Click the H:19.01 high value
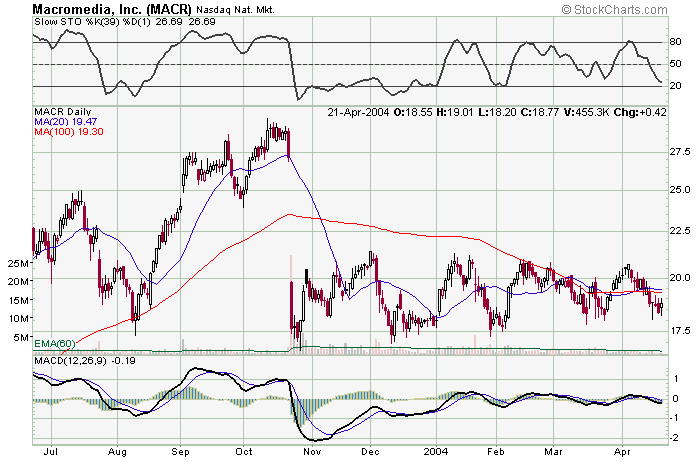 pyautogui.click(x=454, y=112)
